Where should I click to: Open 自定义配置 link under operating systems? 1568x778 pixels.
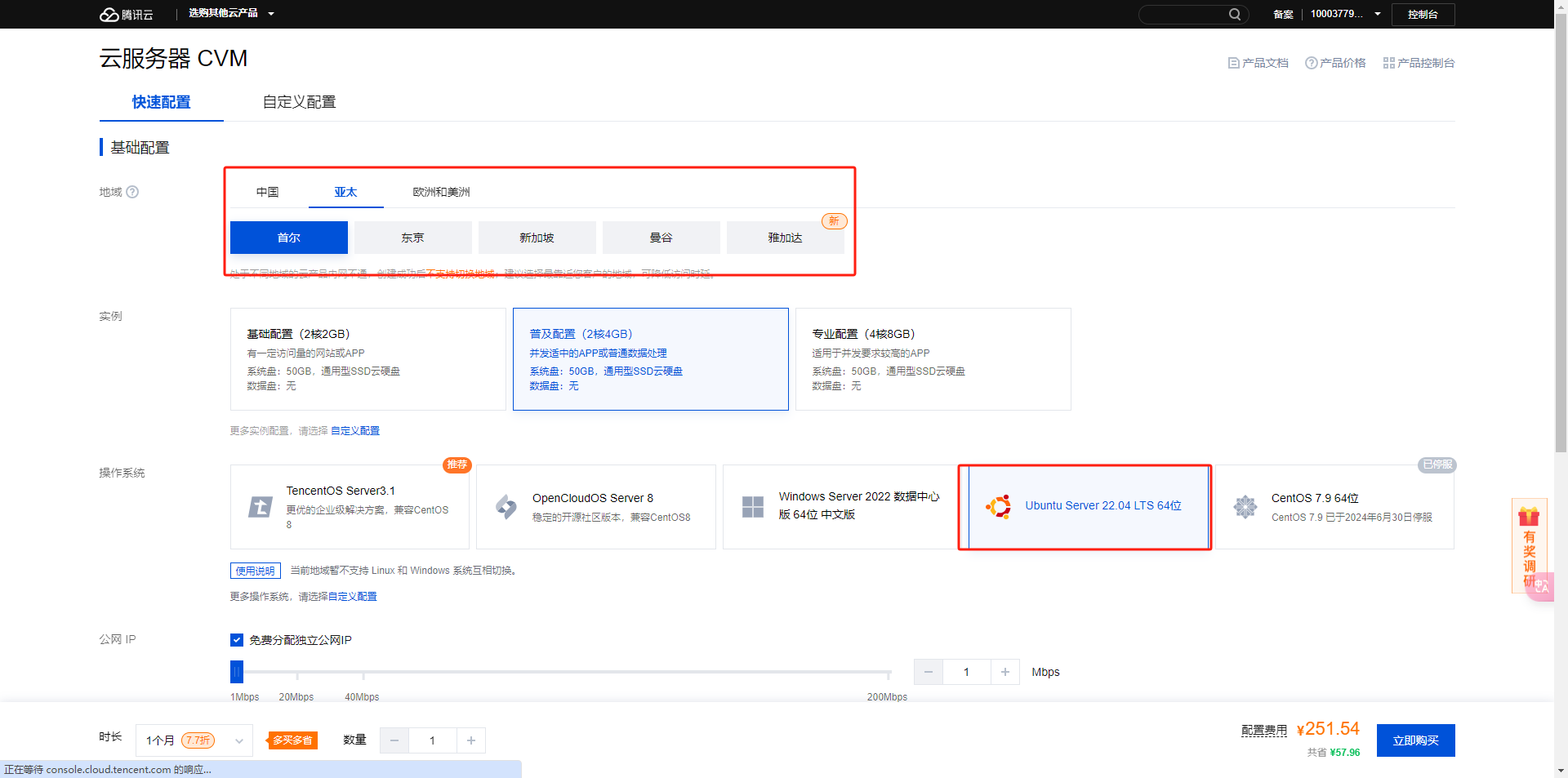353,597
